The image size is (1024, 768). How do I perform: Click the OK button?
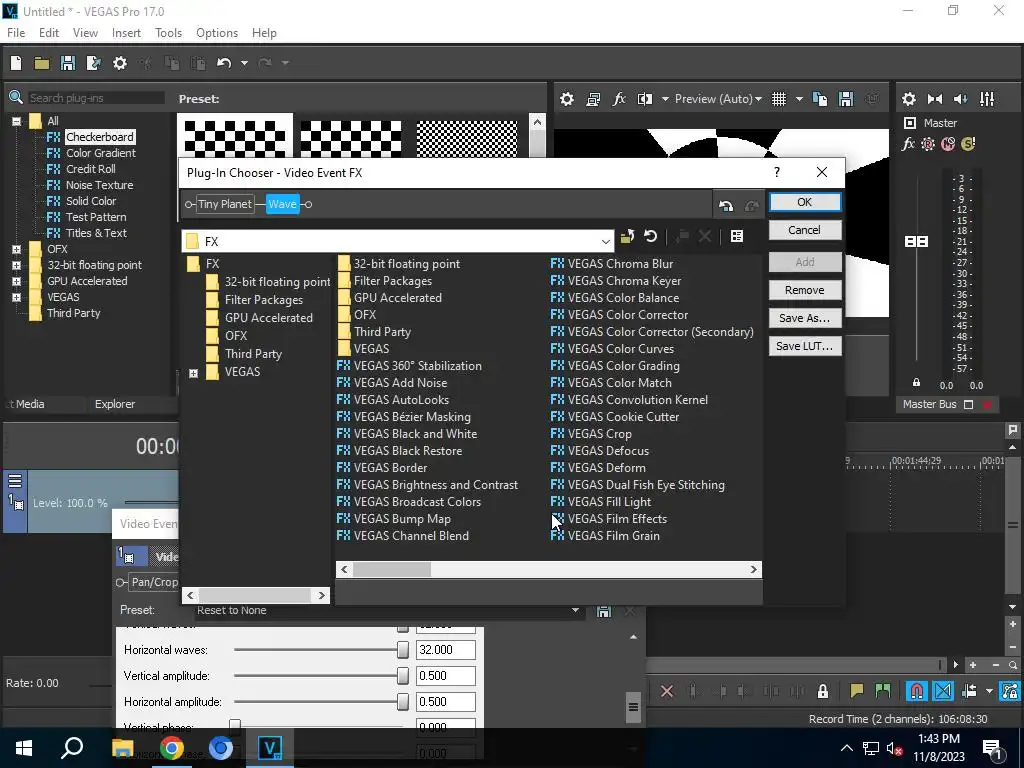(x=805, y=202)
